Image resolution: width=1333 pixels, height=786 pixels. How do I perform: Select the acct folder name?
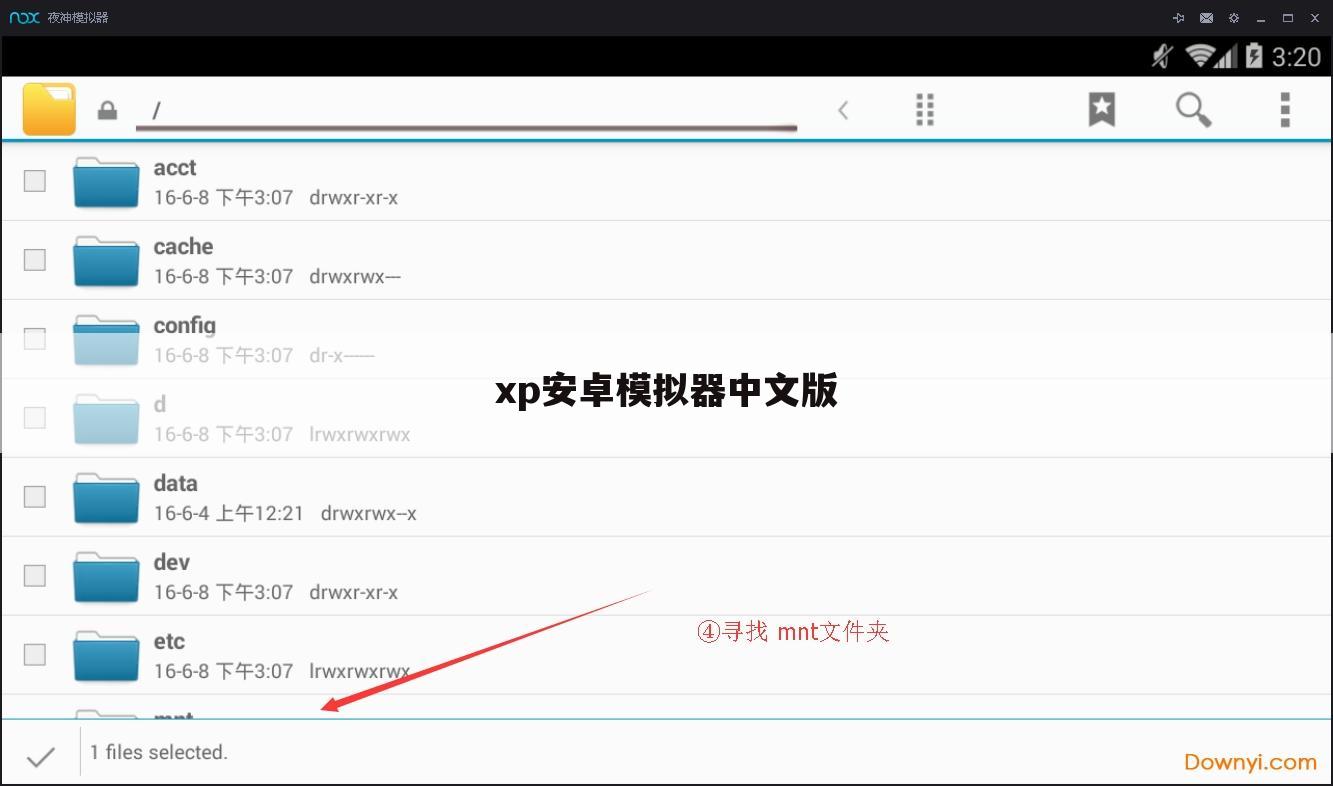click(175, 168)
